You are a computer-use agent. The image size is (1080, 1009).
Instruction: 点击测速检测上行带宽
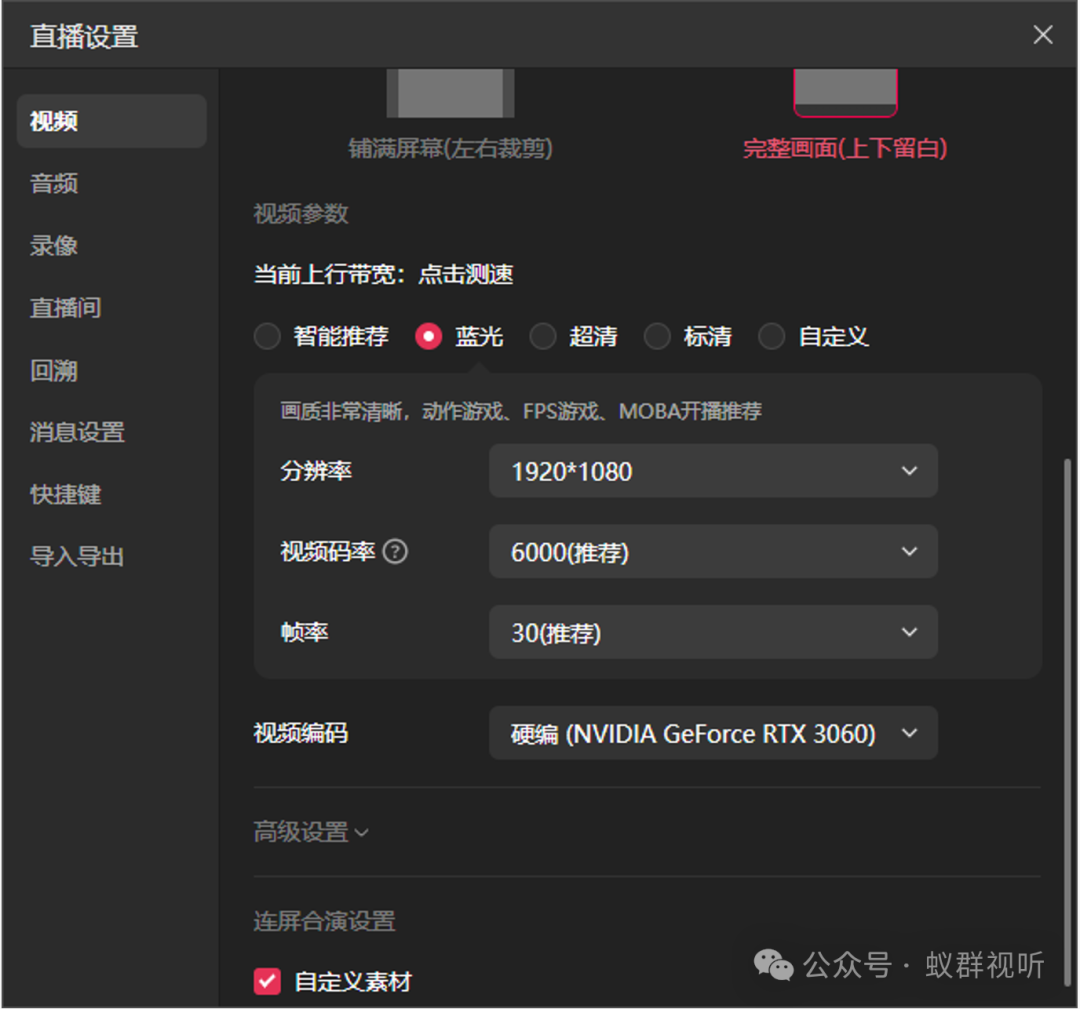[465, 274]
